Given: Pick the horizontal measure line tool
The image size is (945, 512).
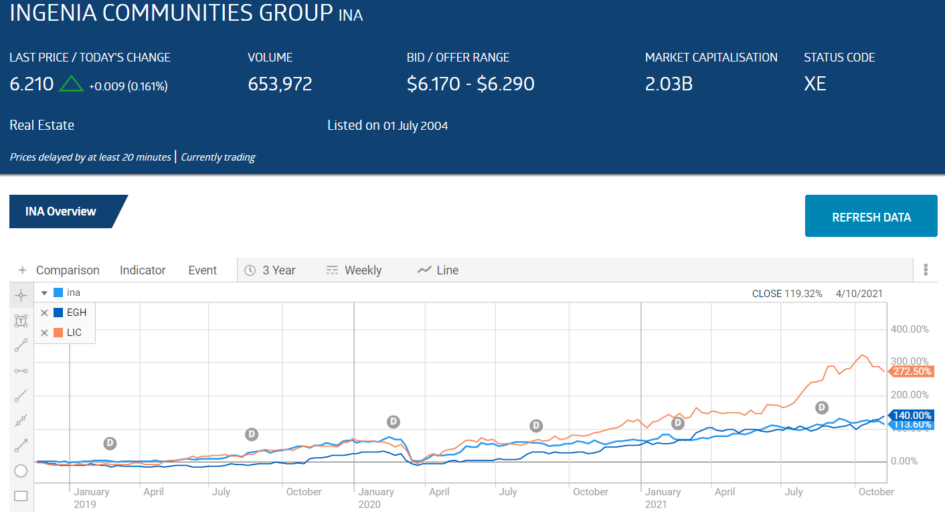Looking at the screenshot, I should click(21, 370).
